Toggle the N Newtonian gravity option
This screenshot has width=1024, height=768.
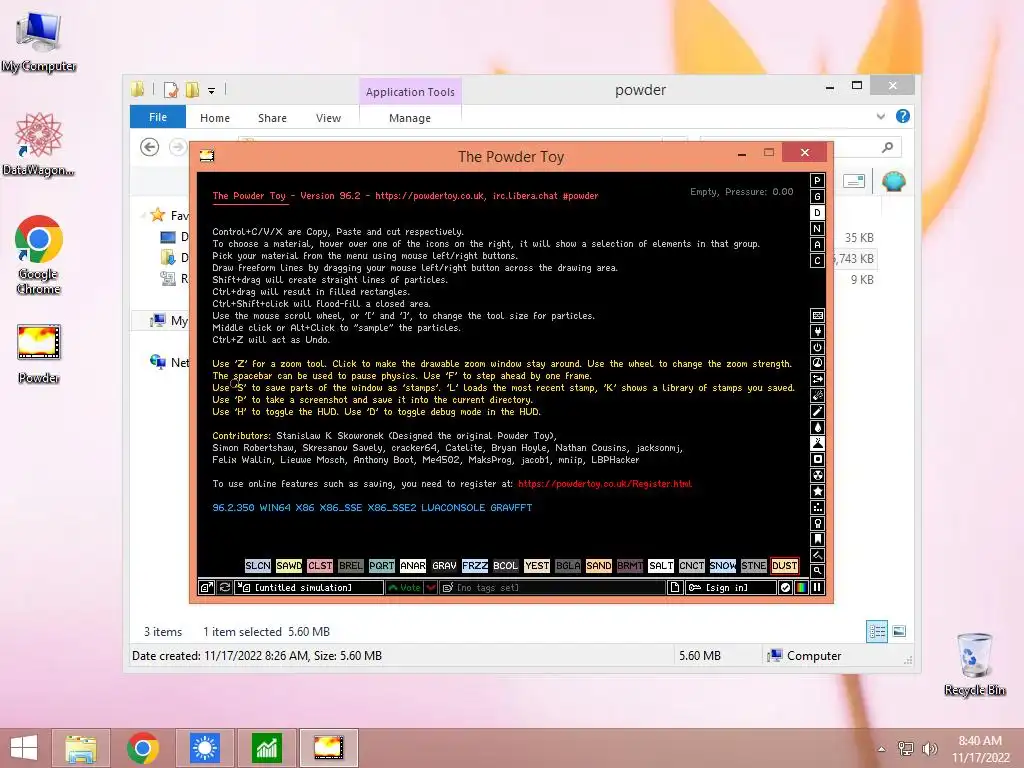(x=817, y=229)
